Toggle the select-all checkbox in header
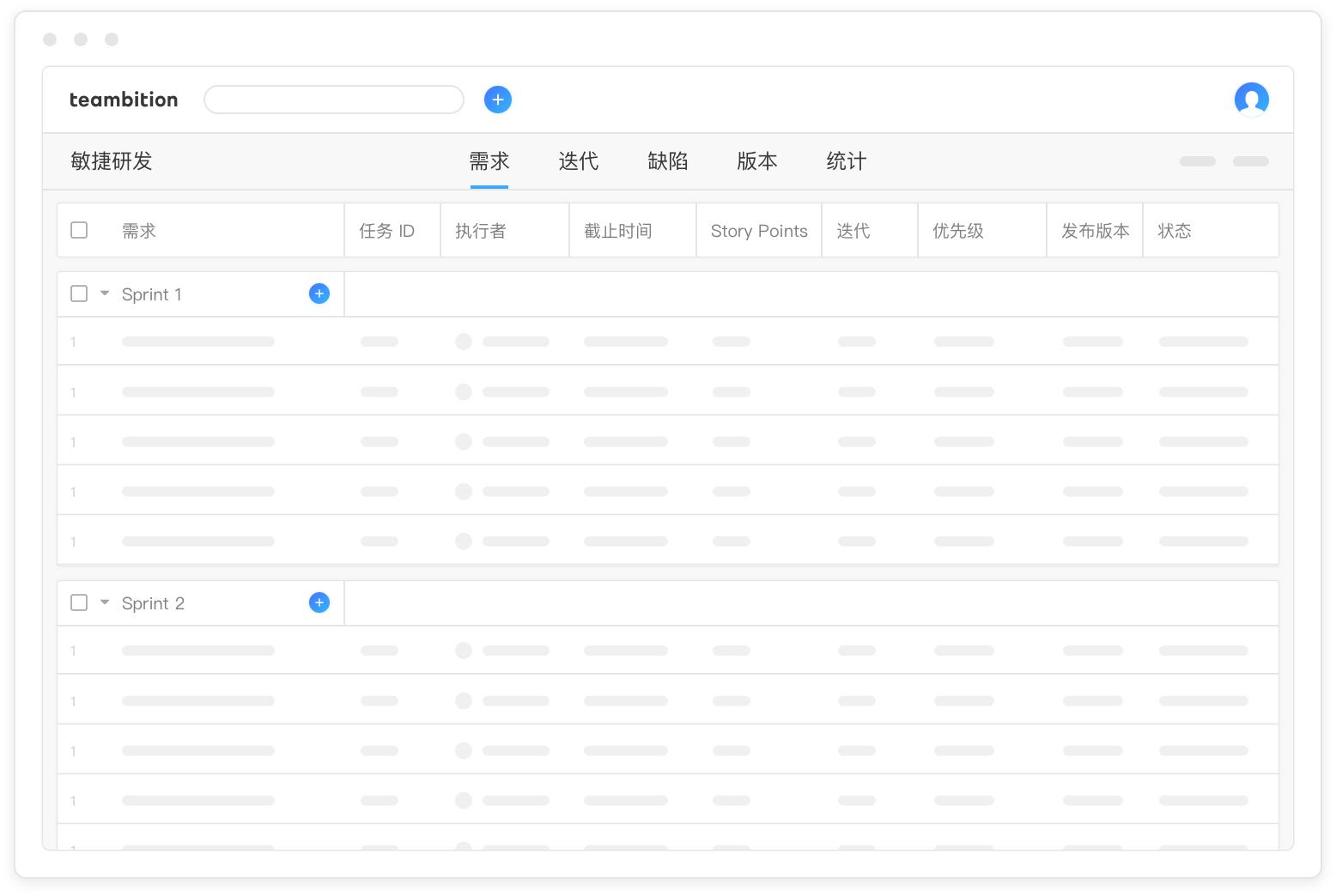The width and height of the screenshot is (1336, 896). pyautogui.click(x=79, y=230)
